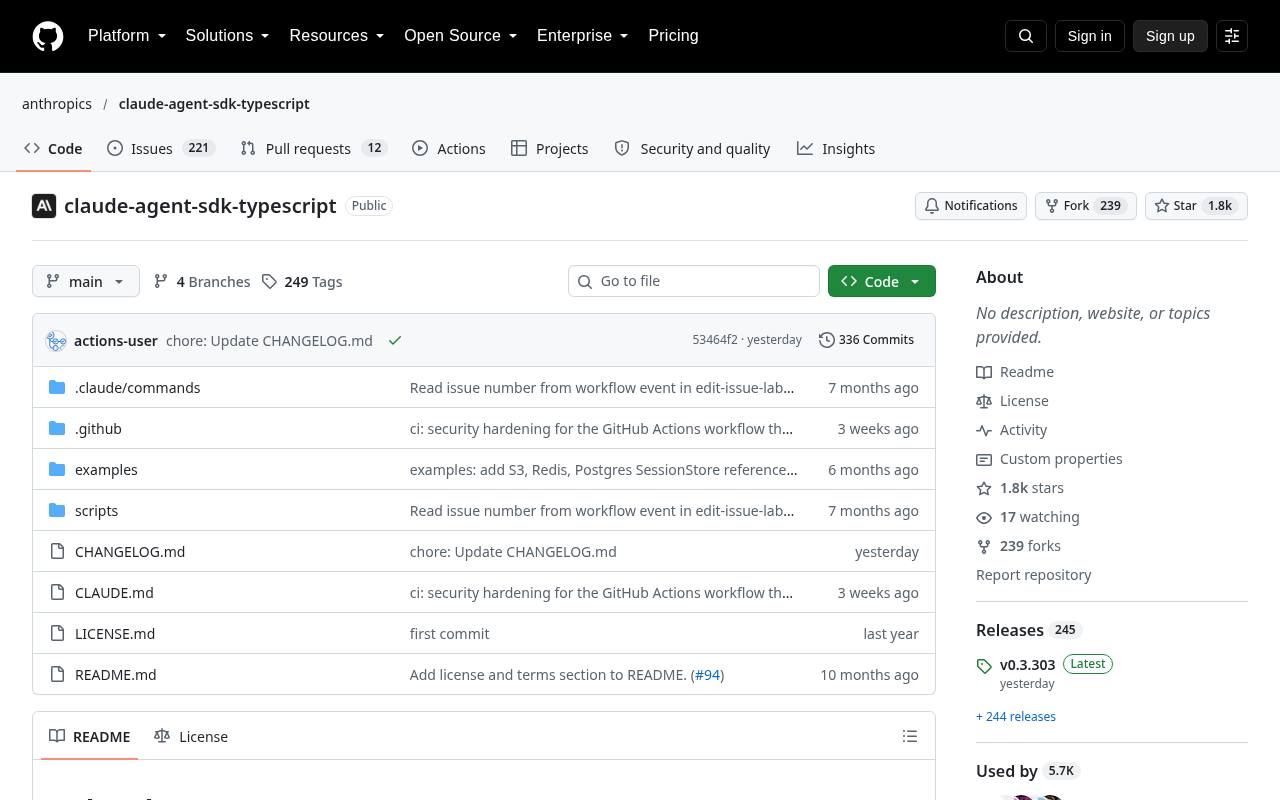1280x800 pixels.
Task: Switch to the Issues tab
Action: pyautogui.click(x=160, y=148)
